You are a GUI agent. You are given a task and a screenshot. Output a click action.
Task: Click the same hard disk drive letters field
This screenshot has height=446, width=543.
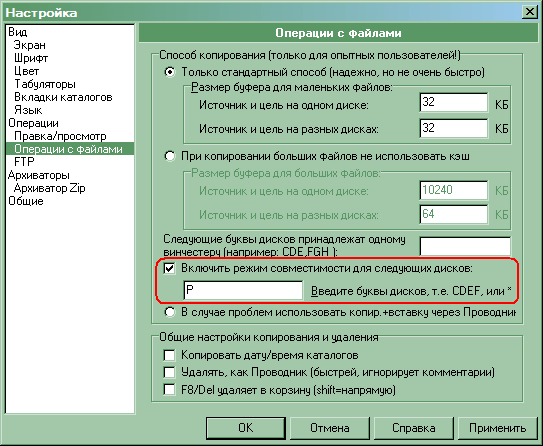(x=465, y=246)
